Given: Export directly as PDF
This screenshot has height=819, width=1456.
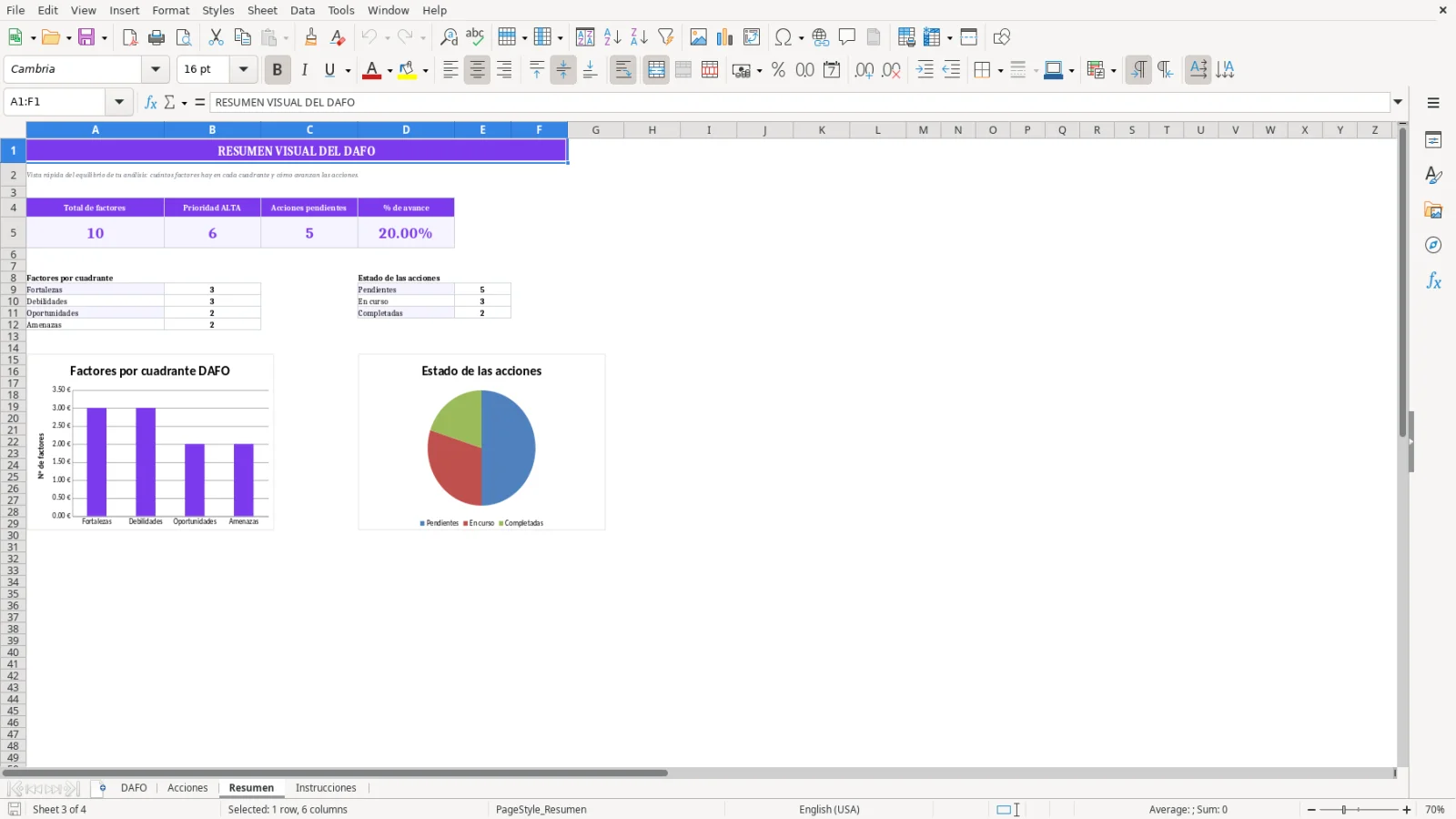Looking at the screenshot, I should click(x=130, y=37).
